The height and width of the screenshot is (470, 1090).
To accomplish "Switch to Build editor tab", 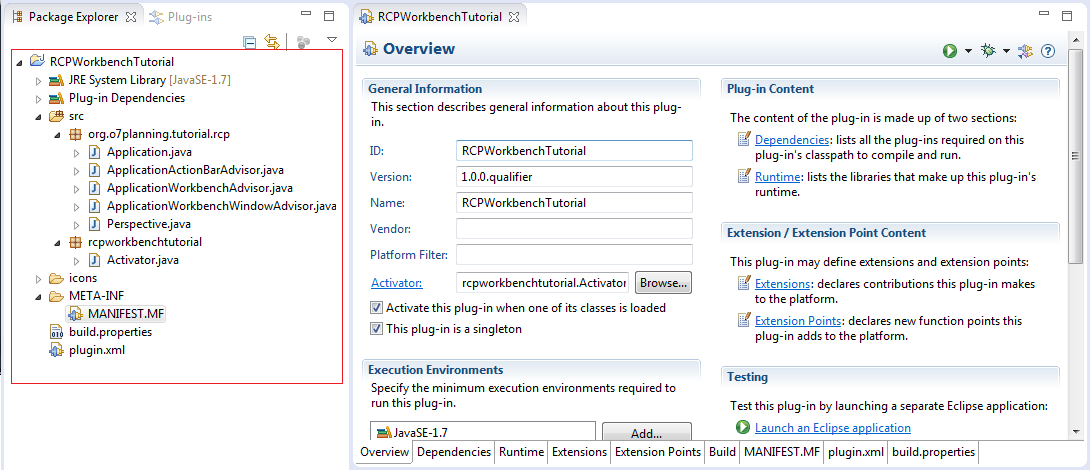I will tap(722, 452).
